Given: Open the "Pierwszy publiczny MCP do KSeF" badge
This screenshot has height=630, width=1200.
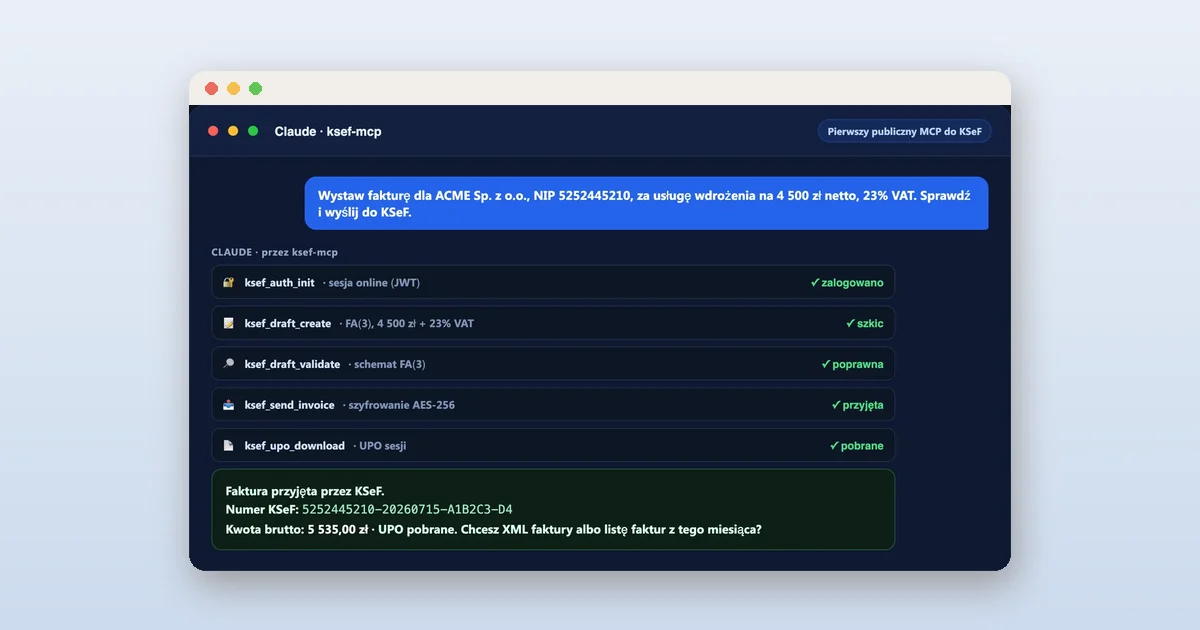Looking at the screenshot, I should [x=905, y=131].
